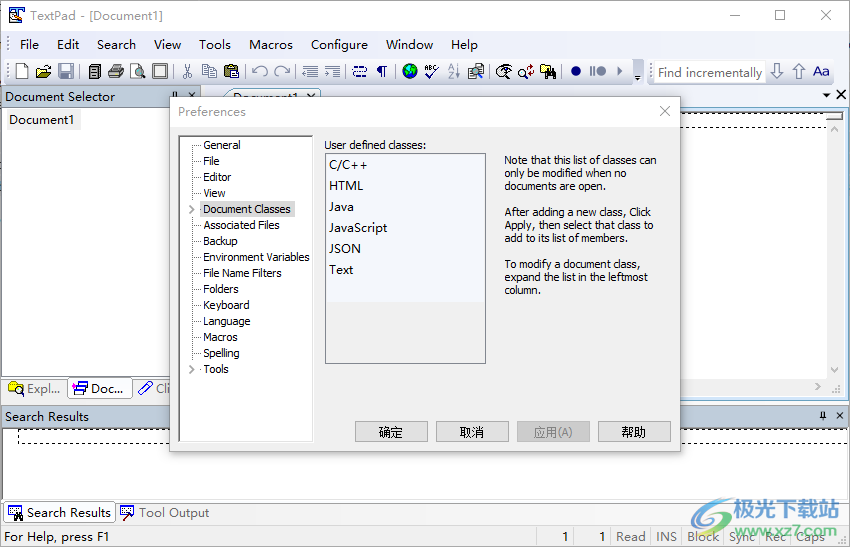Run the ABC spell check icon
Screen dimensions: 850x547
point(432,72)
